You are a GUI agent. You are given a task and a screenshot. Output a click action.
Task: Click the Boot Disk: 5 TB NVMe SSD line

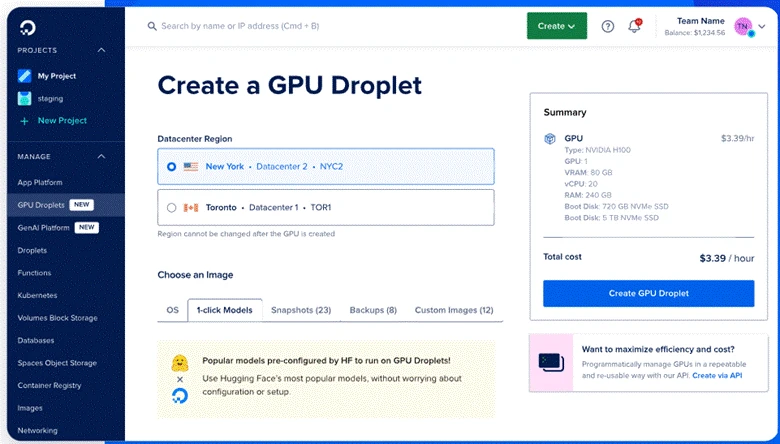611,218
